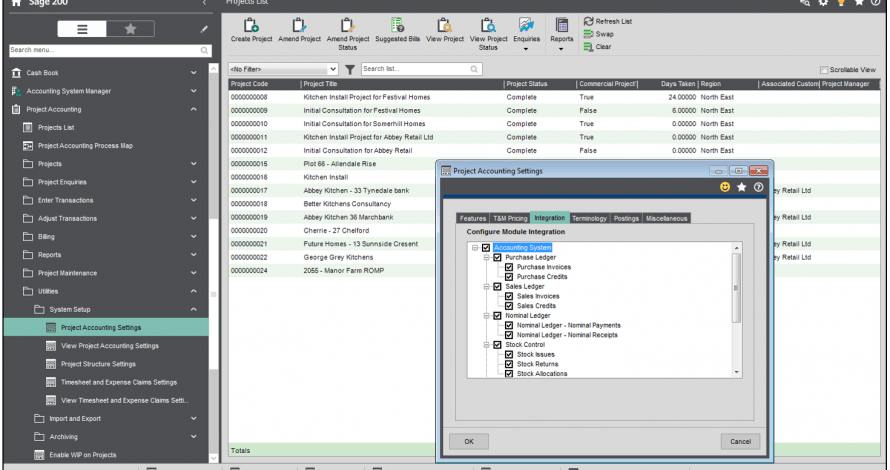Clear the list selection
Viewport: 890px width, 470px height.
click(x=597, y=47)
